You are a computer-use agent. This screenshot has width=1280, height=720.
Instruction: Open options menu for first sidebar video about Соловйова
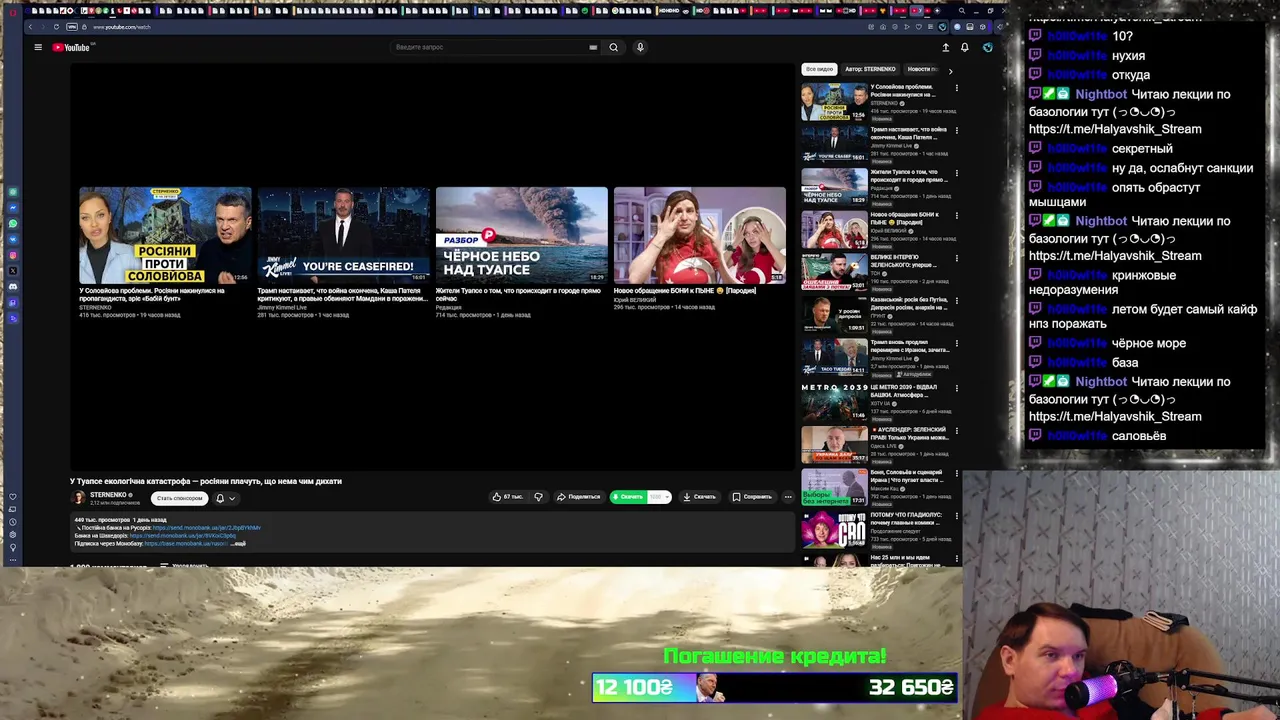click(x=956, y=88)
